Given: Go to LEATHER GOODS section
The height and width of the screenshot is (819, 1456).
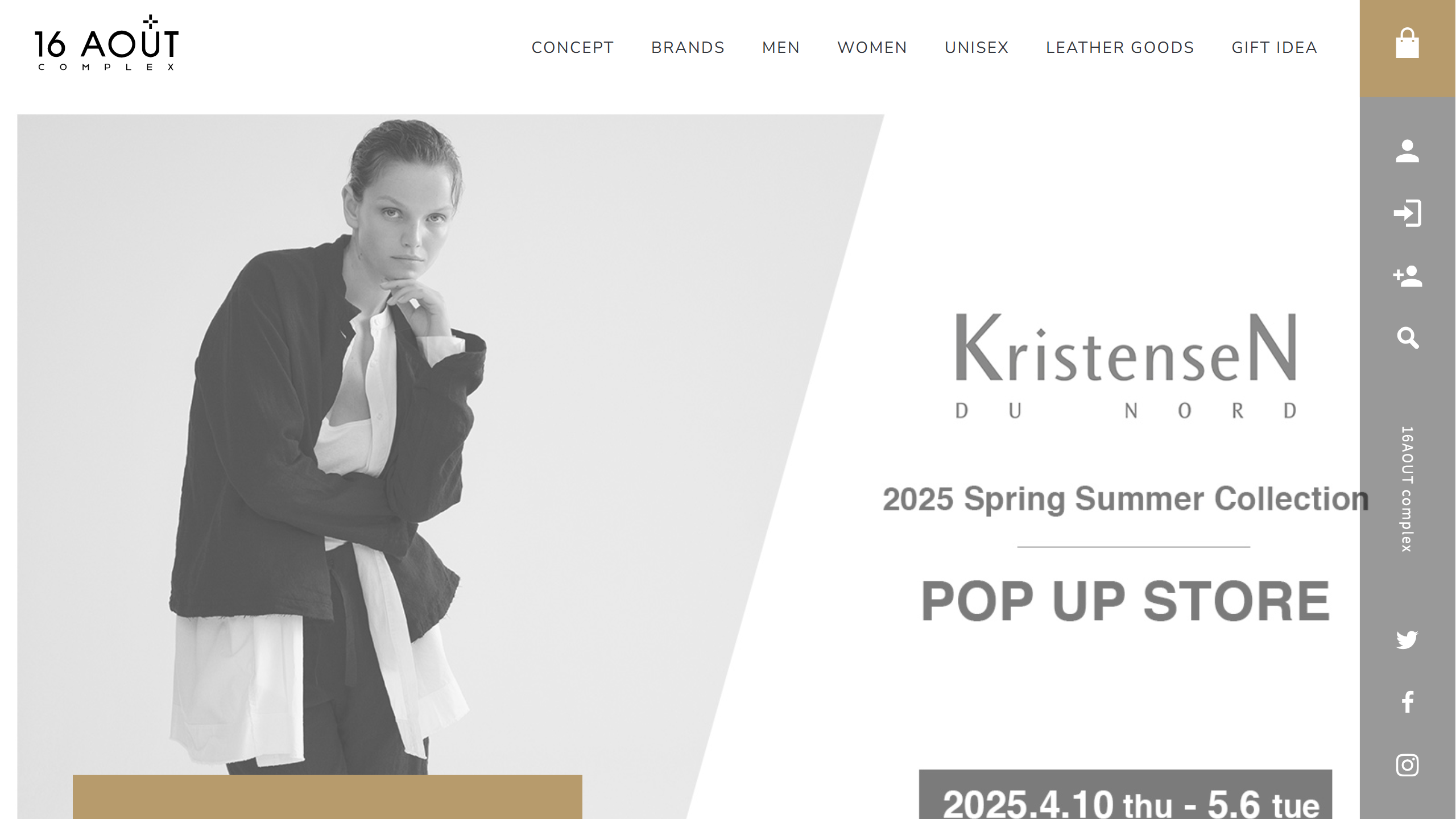Looking at the screenshot, I should [x=1120, y=48].
